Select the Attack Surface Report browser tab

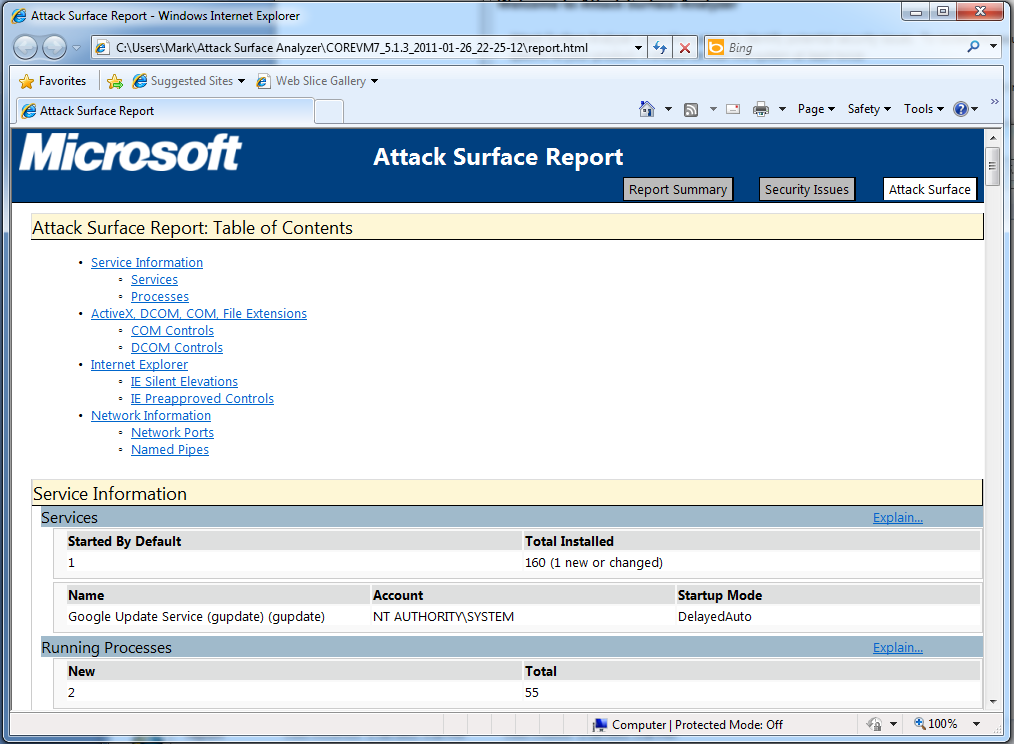166,111
